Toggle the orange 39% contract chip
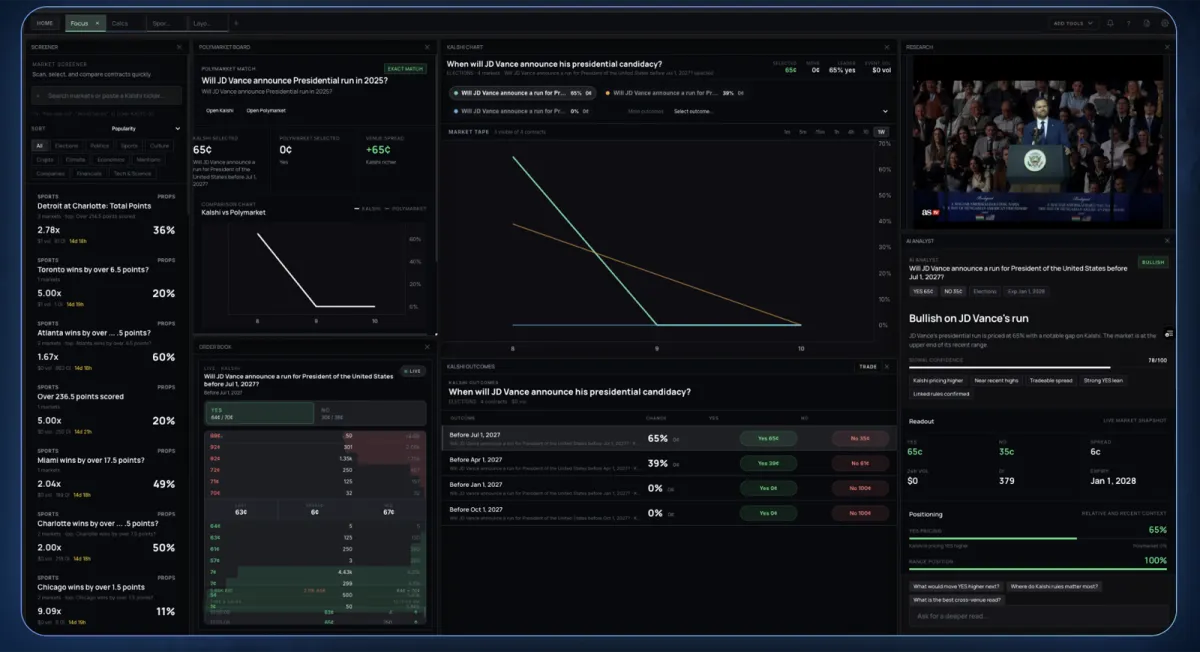 [677, 92]
